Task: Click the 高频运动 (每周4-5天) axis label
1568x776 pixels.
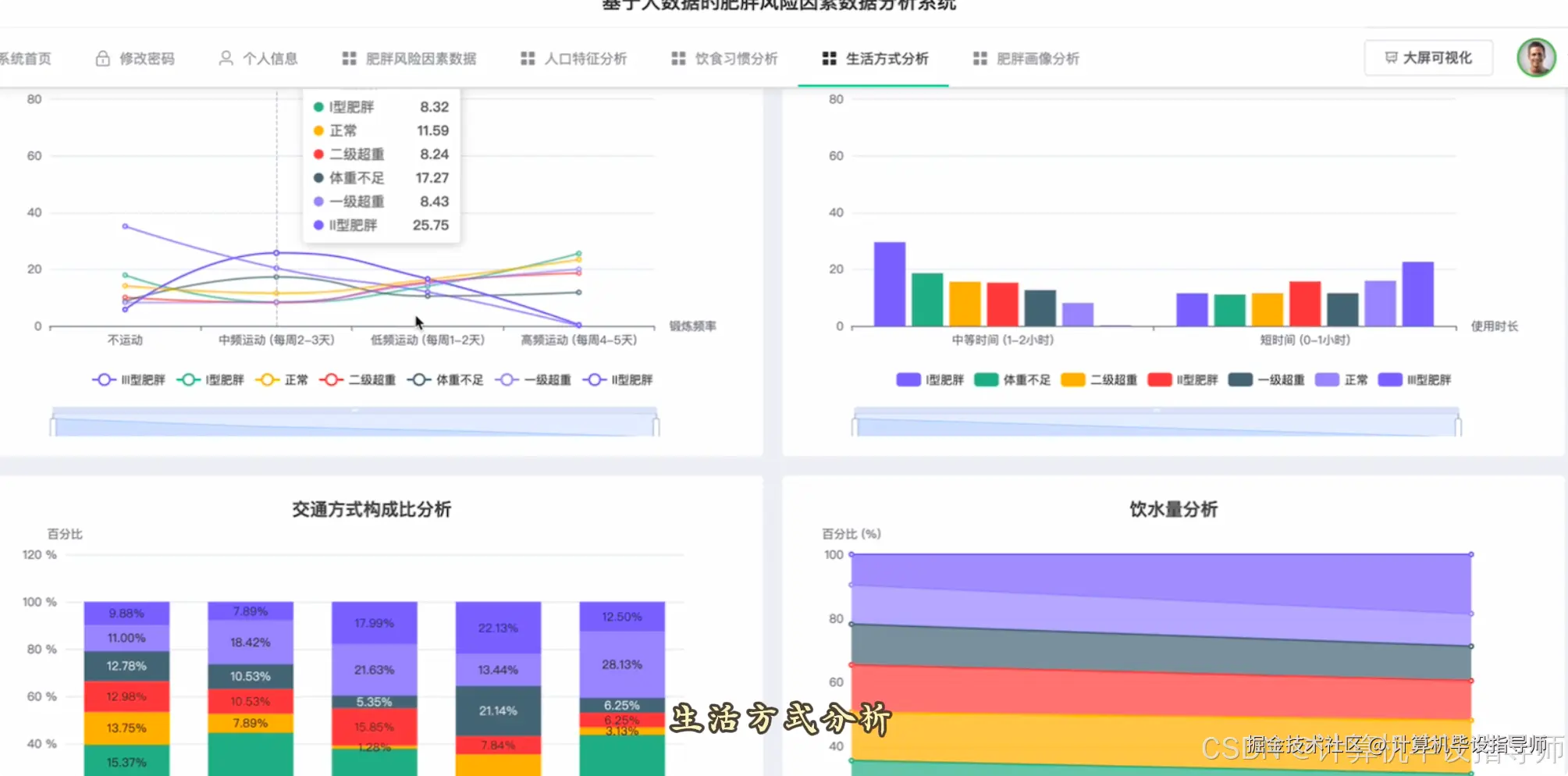Action: [578, 340]
